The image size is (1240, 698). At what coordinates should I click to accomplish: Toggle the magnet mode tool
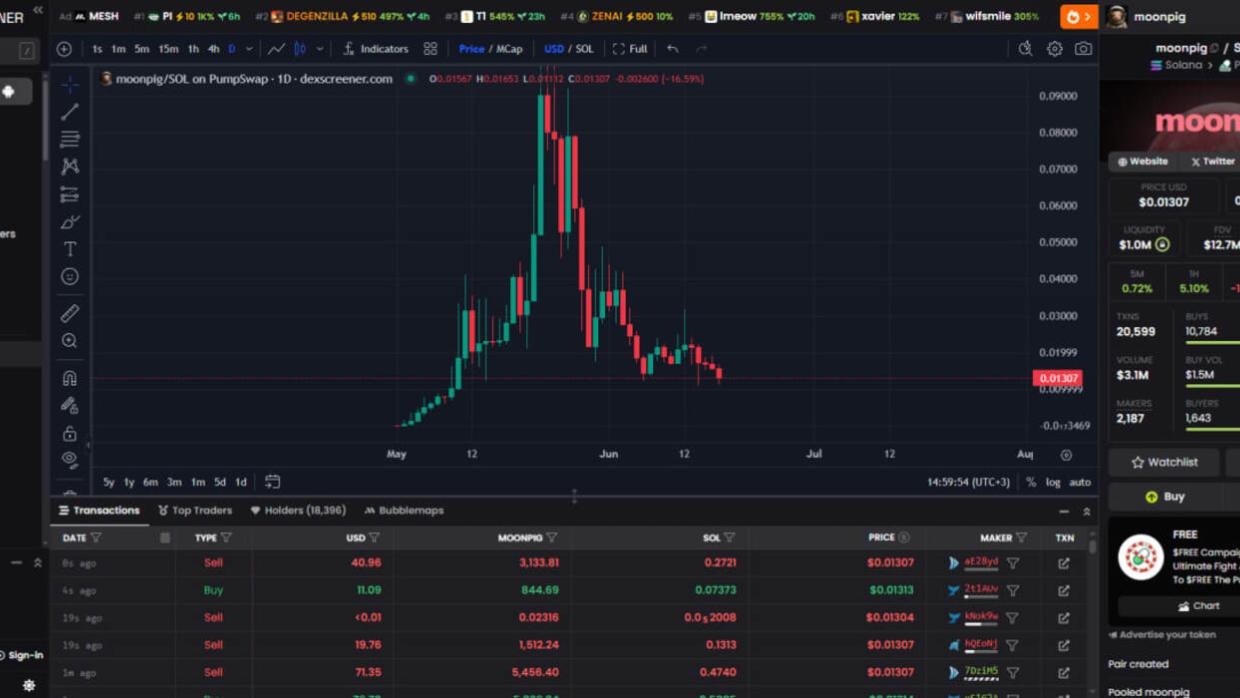pyautogui.click(x=69, y=378)
